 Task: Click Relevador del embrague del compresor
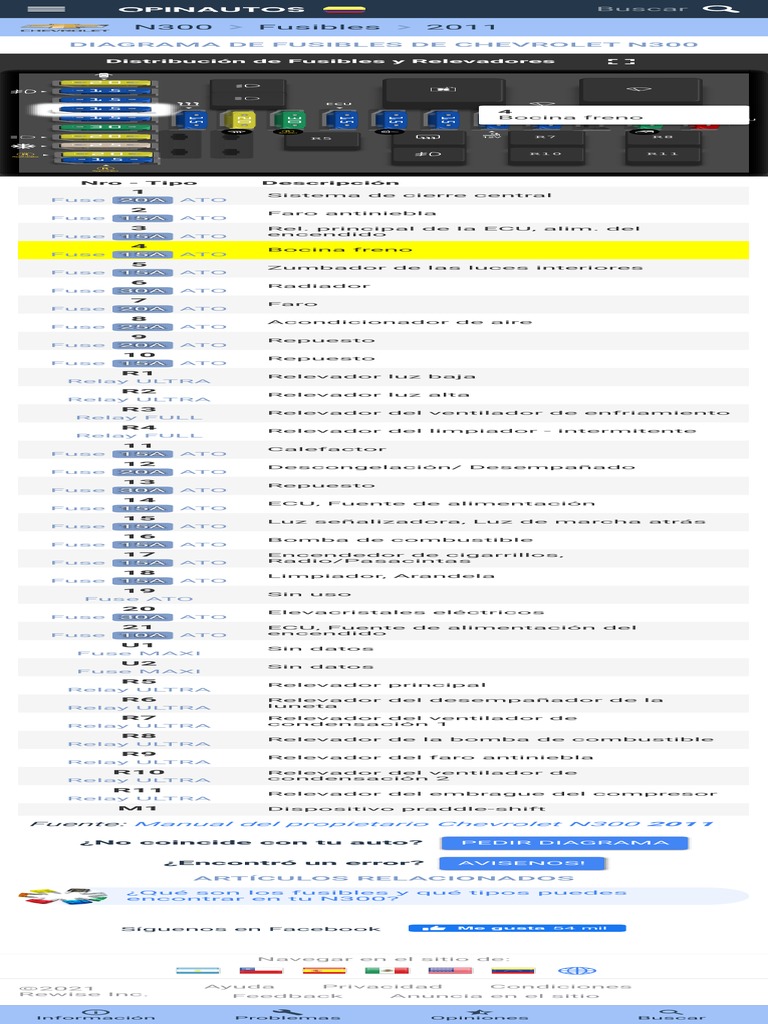[492, 794]
